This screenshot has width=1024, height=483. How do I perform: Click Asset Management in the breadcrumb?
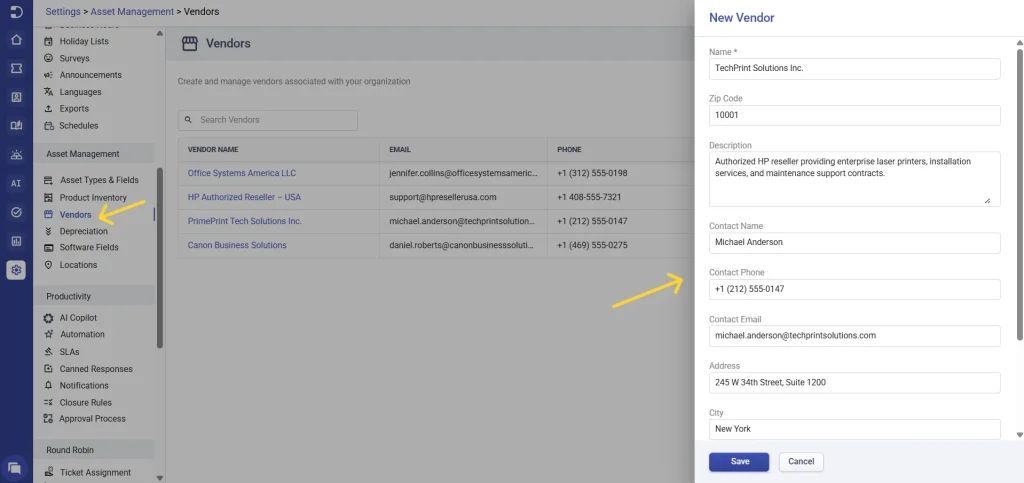point(133,12)
